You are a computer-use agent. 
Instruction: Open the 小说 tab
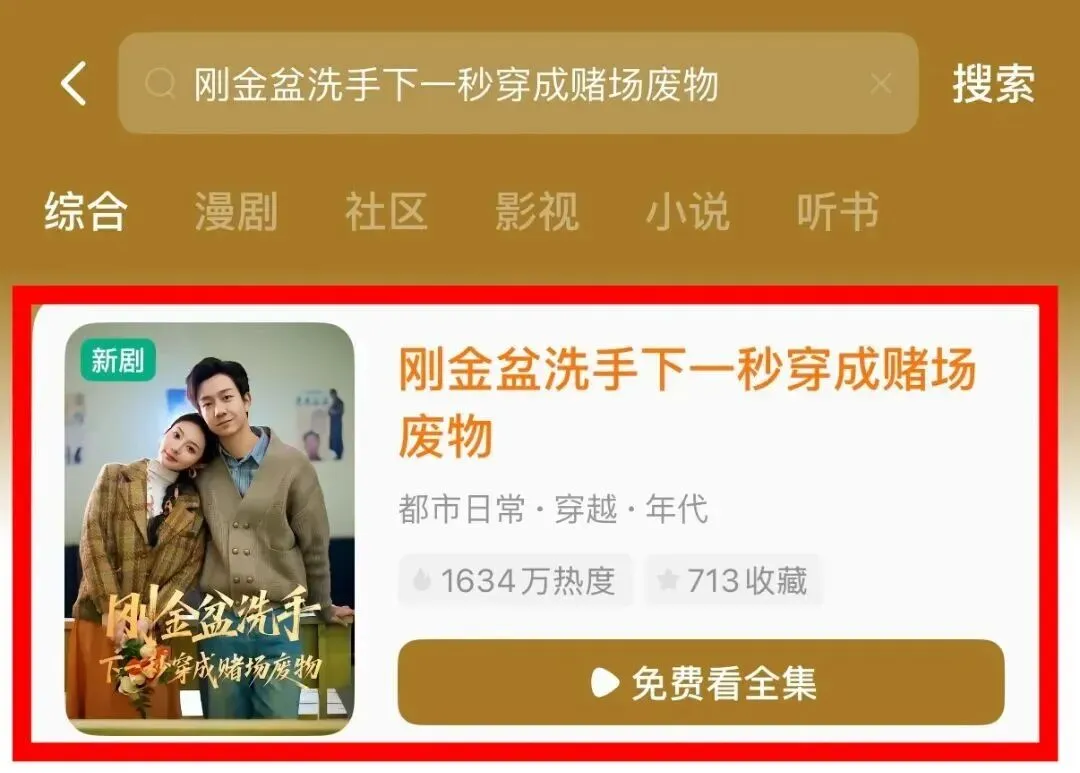(687, 211)
